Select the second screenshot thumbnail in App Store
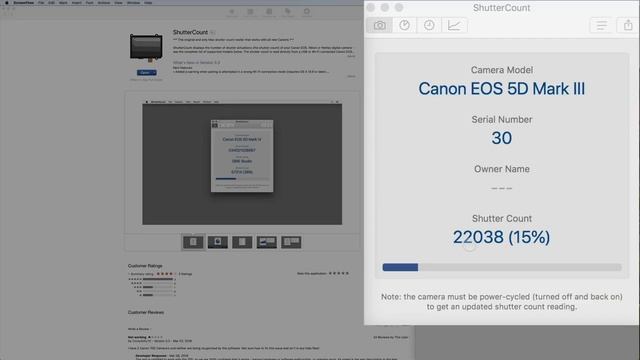This screenshot has width=640, height=360. point(218,242)
